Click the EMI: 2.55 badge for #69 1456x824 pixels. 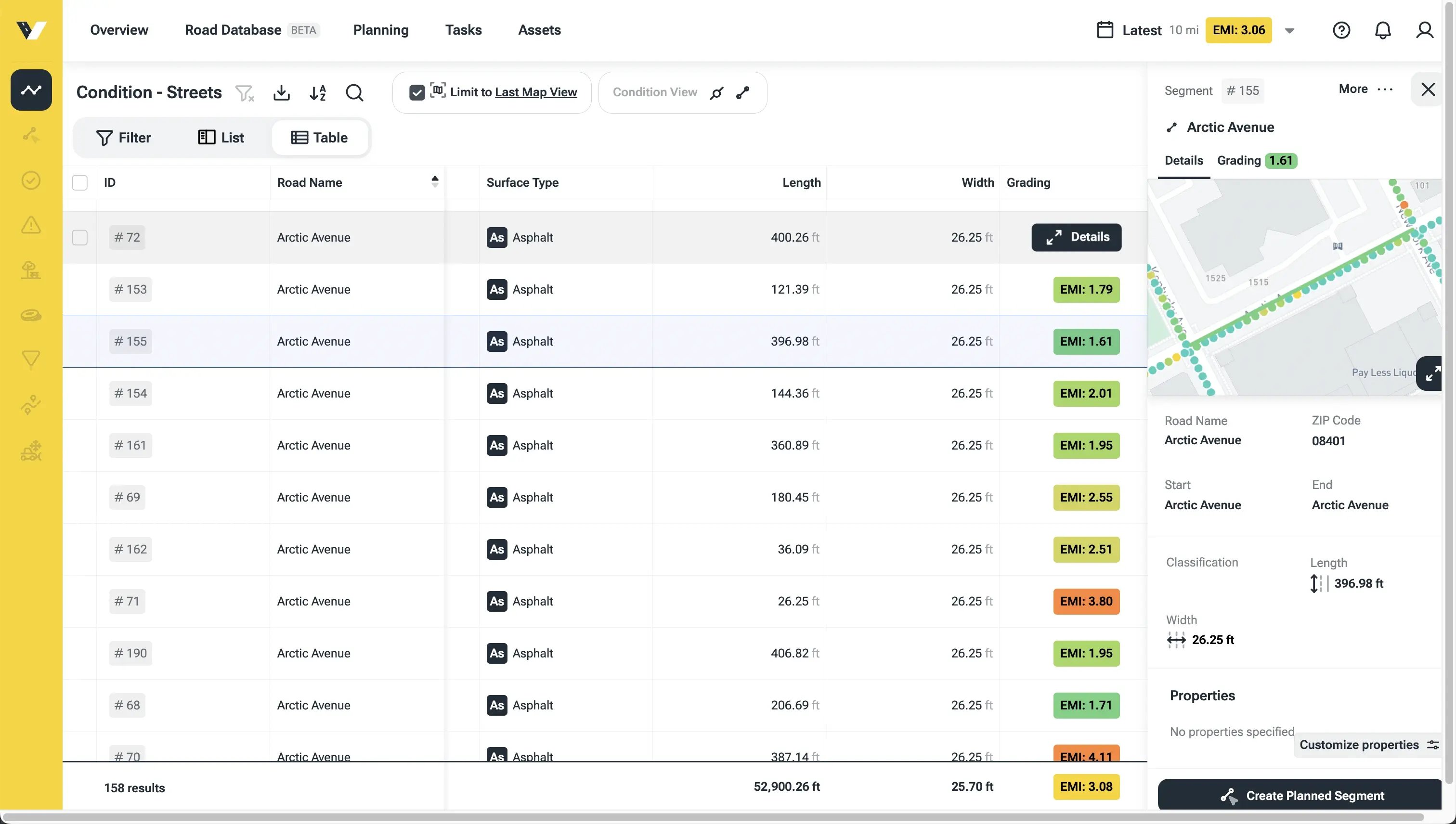[1086, 498]
